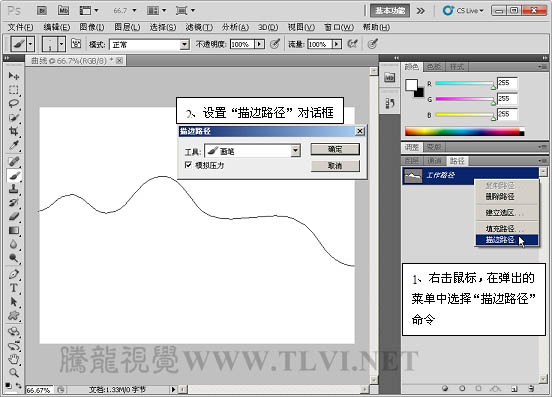Open the arrange documents dropdown
Viewport: 552px width, 397px height.
point(157,11)
